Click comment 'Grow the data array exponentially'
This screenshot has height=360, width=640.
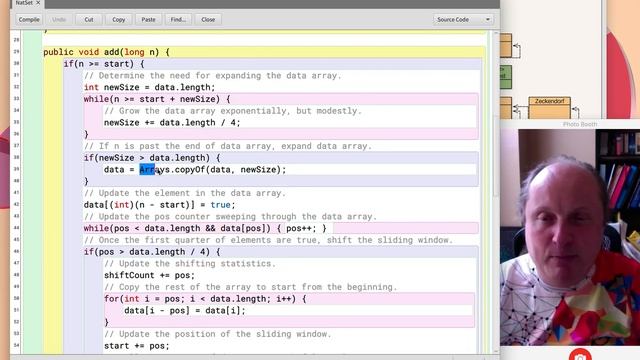point(233,111)
